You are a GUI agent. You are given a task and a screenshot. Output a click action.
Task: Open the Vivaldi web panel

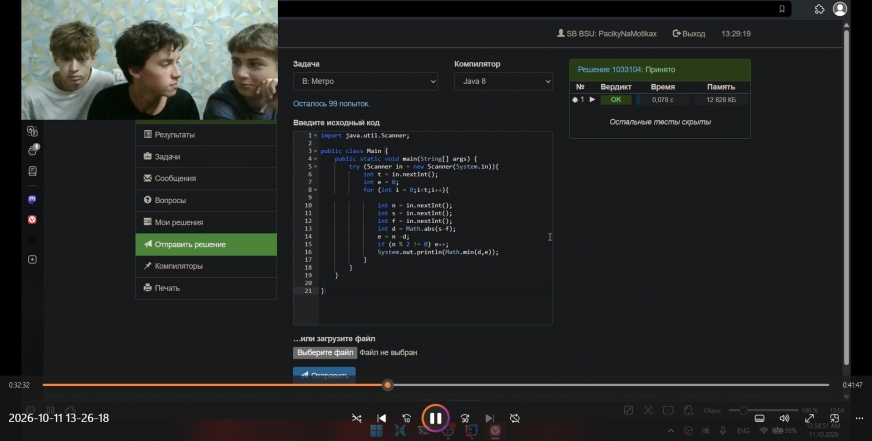[32, 220]
